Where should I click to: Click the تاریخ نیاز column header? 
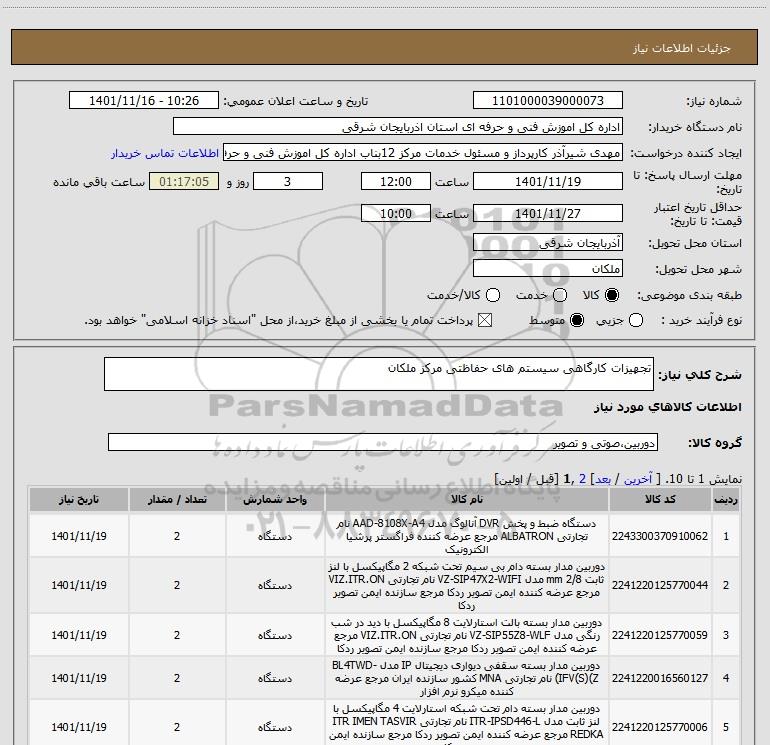[79, 499]
